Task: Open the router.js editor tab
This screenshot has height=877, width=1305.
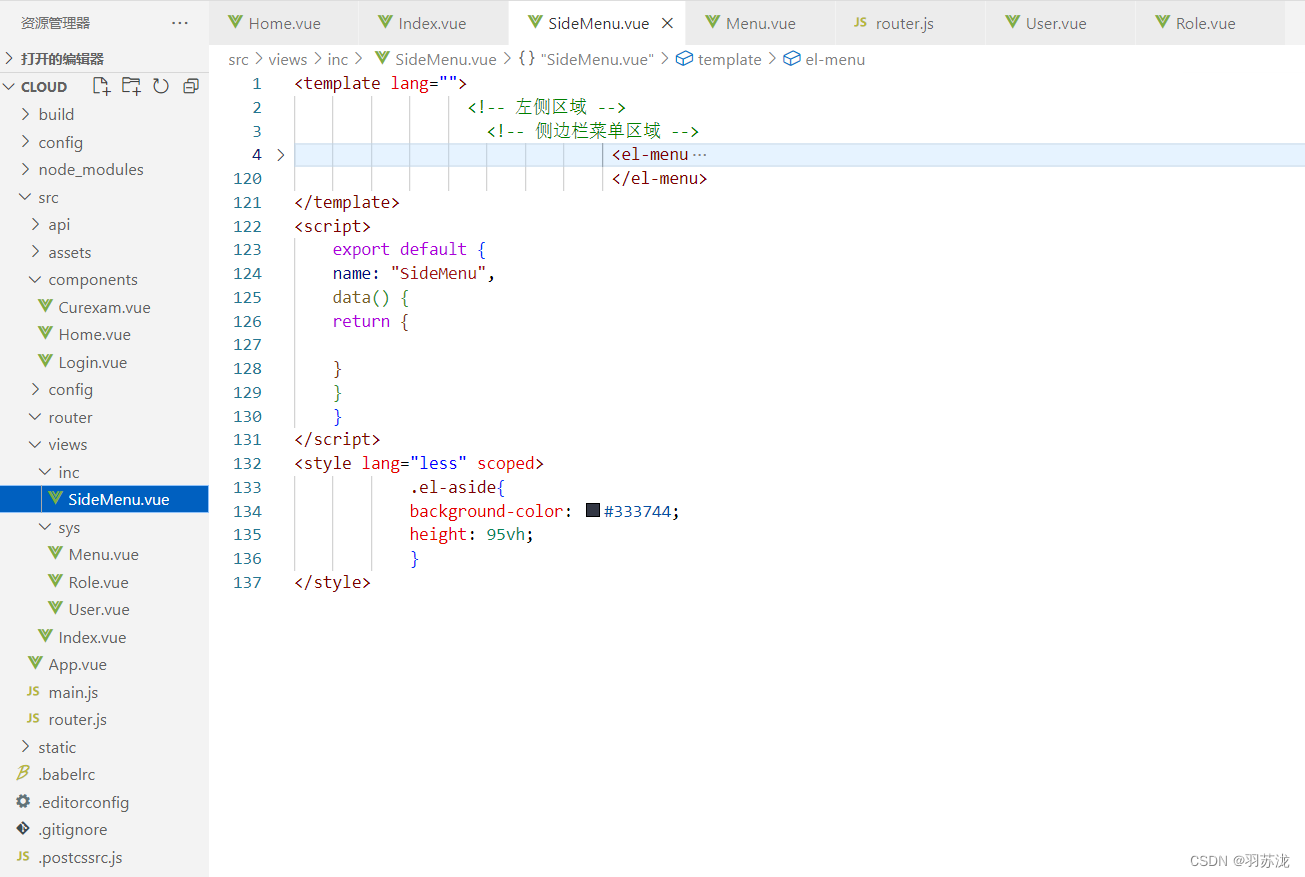Action: click(x=904, y=23)
